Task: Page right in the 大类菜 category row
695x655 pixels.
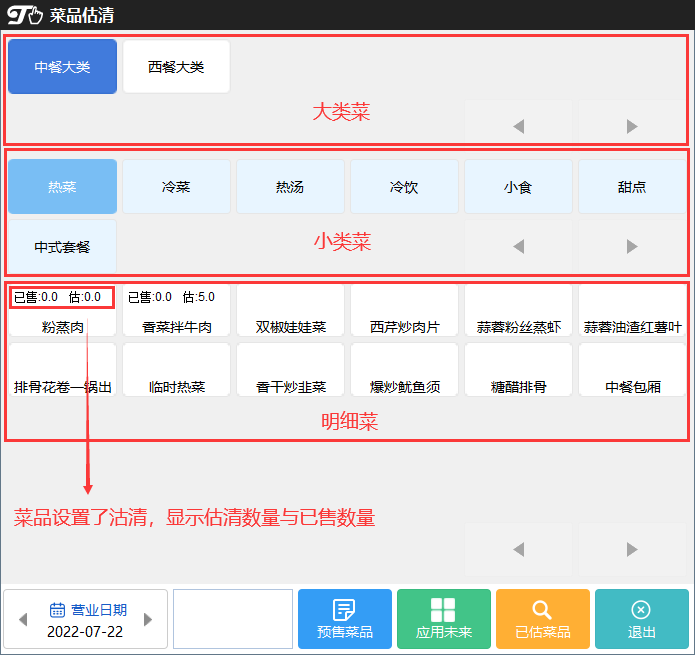Action: (x=632, y=126)
